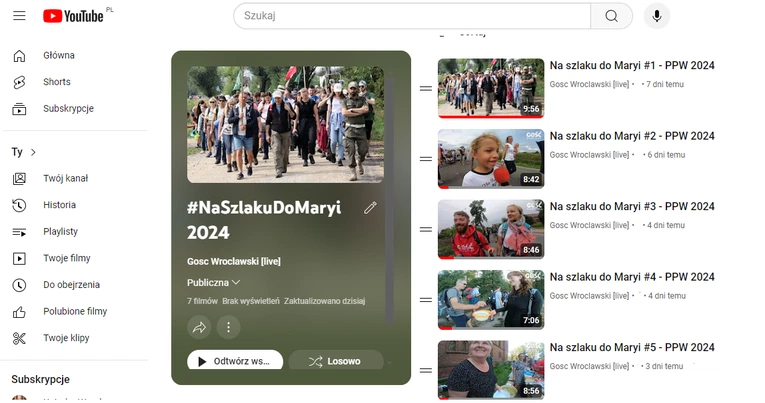The width and height of the screenshot is (765, 403).
Task: Open Historia in the sidebar
Action: [60, 205]
